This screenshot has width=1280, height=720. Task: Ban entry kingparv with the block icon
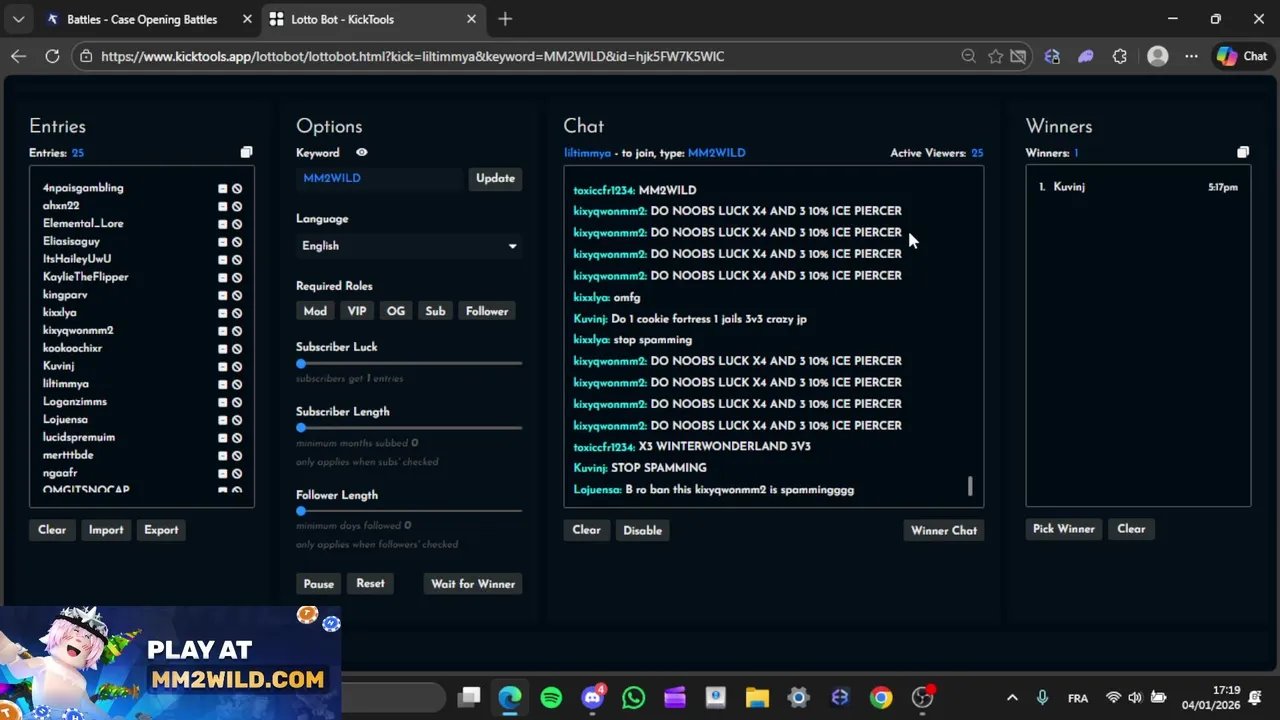coord(237,295)
